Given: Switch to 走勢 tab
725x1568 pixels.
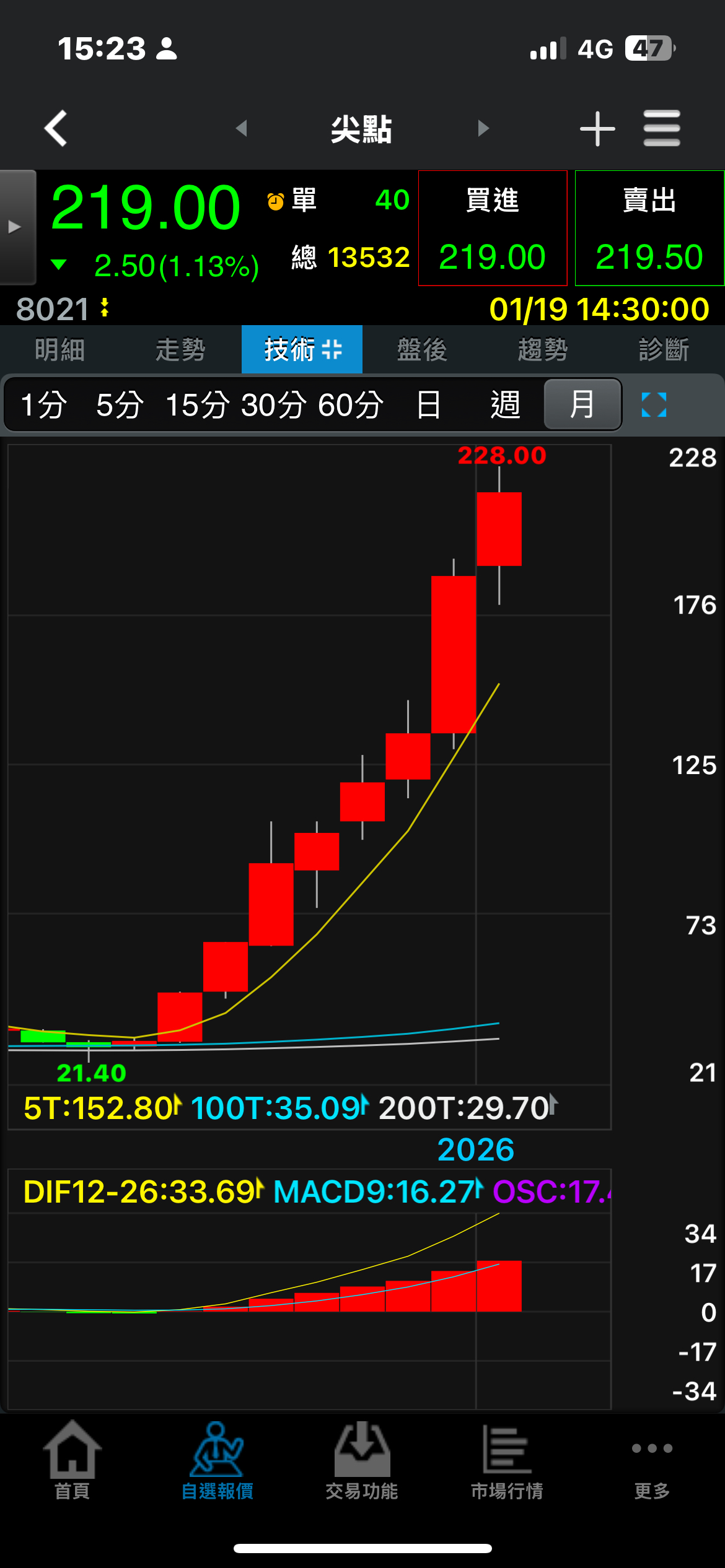Looking at the screenshot, I should pos(180,349).
